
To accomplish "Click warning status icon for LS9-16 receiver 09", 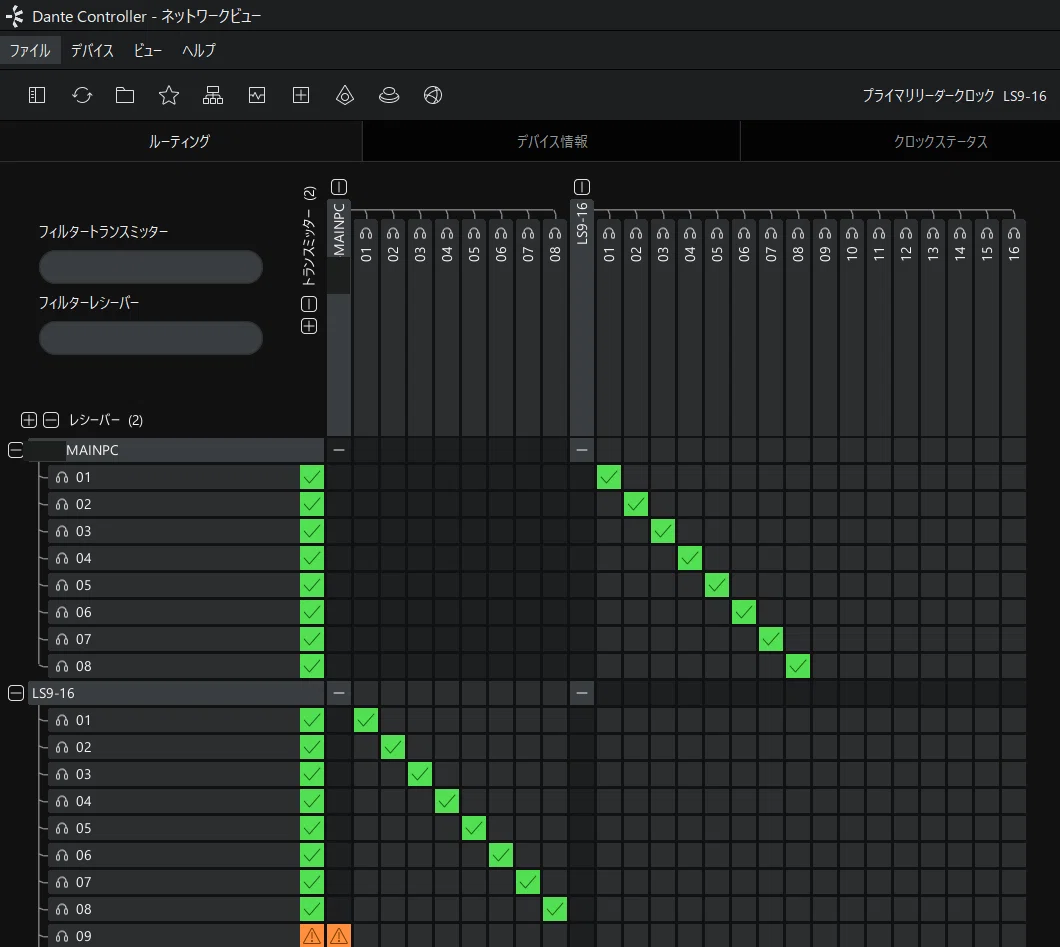I will tap(312, 936).
